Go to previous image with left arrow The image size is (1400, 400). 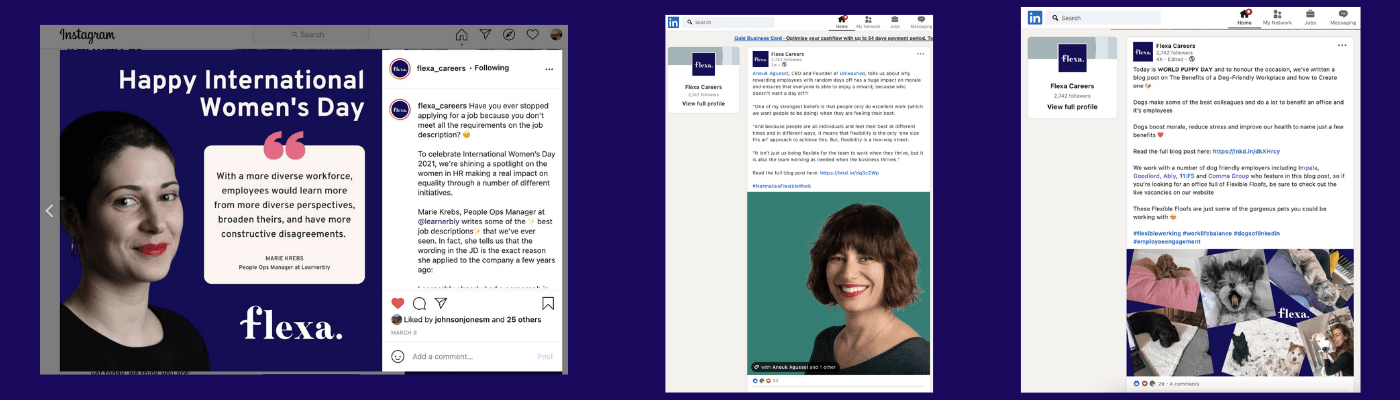tap(48, 210)
